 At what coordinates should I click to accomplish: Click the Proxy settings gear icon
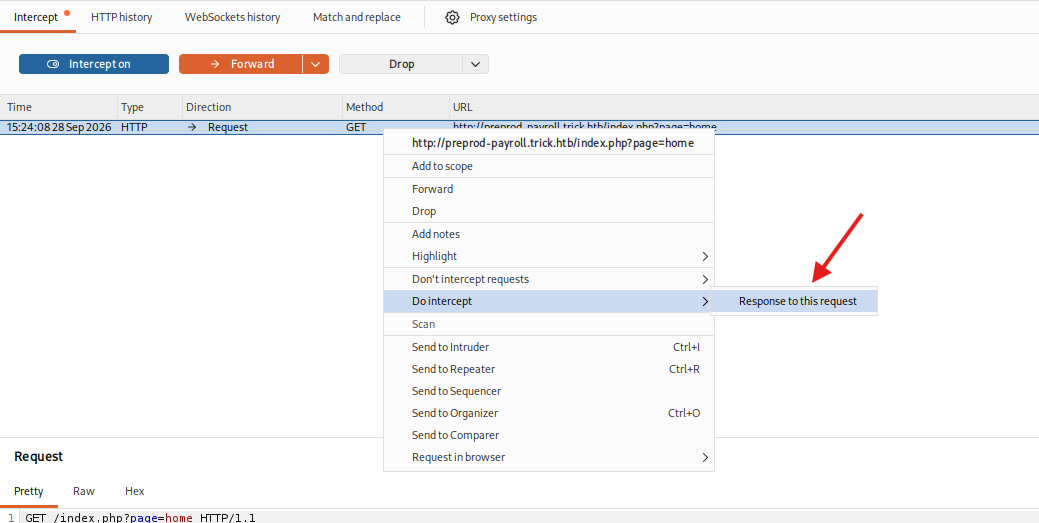point(452,17)
